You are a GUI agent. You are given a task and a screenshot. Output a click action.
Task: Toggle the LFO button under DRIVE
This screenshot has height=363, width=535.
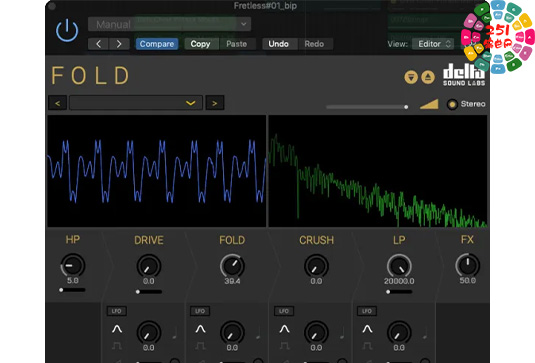click(117, 311)
